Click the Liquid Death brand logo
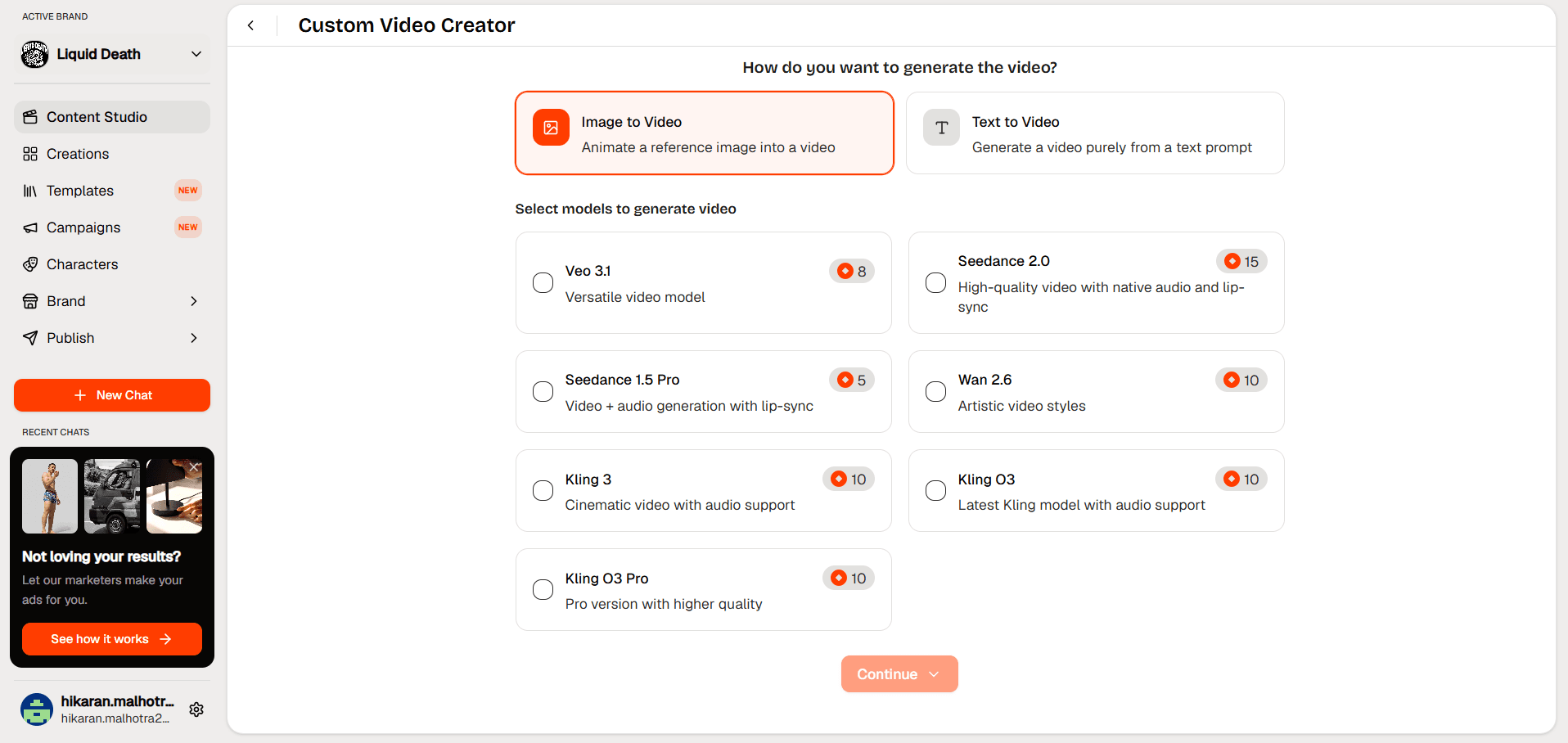Image resolution: width=1568 pixels, height=743 pixels. pyautogui.click(x=34, y=54)
